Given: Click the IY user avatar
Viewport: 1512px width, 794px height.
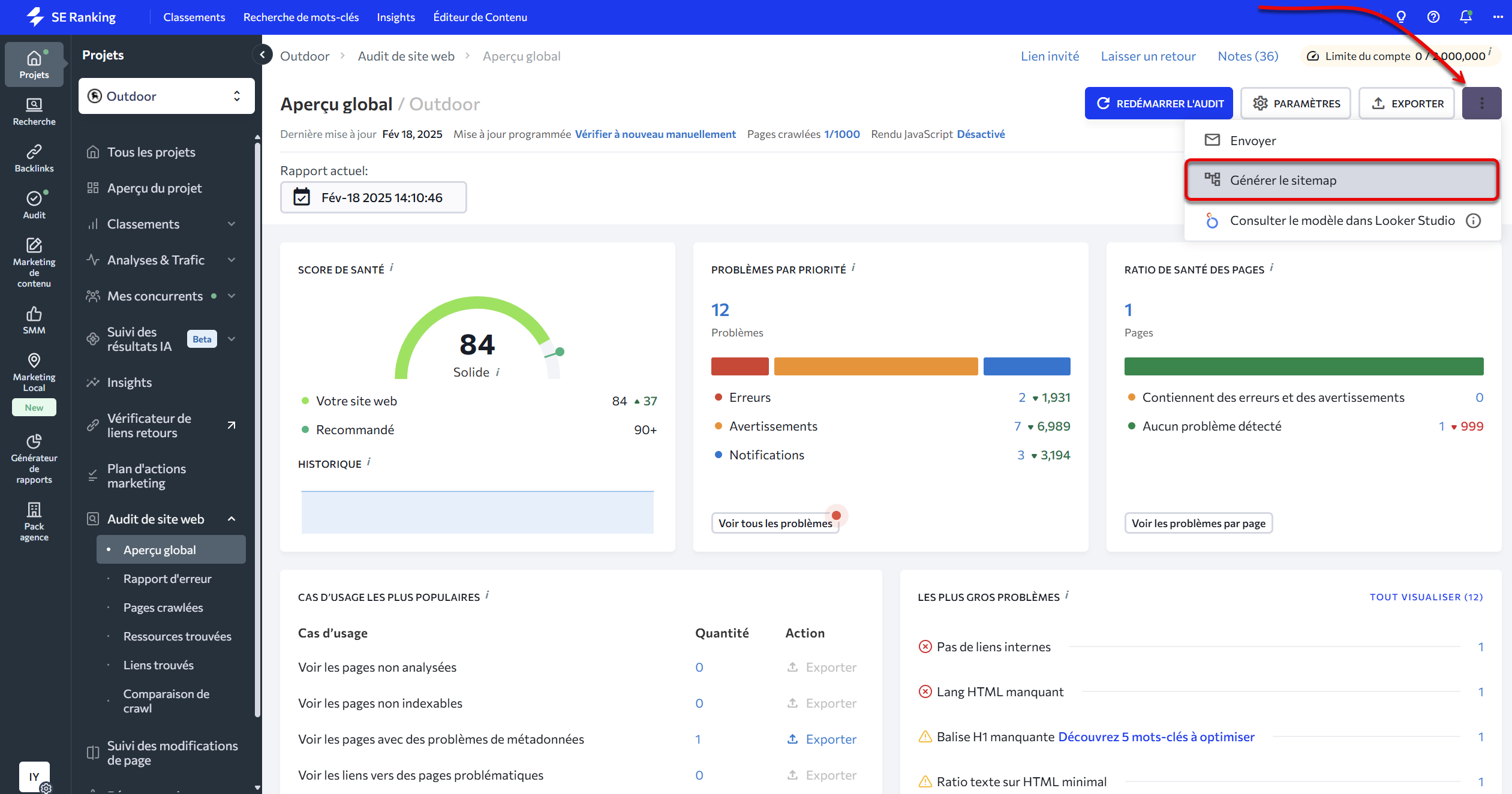Looking at the screenshot, I should [34, 777].
